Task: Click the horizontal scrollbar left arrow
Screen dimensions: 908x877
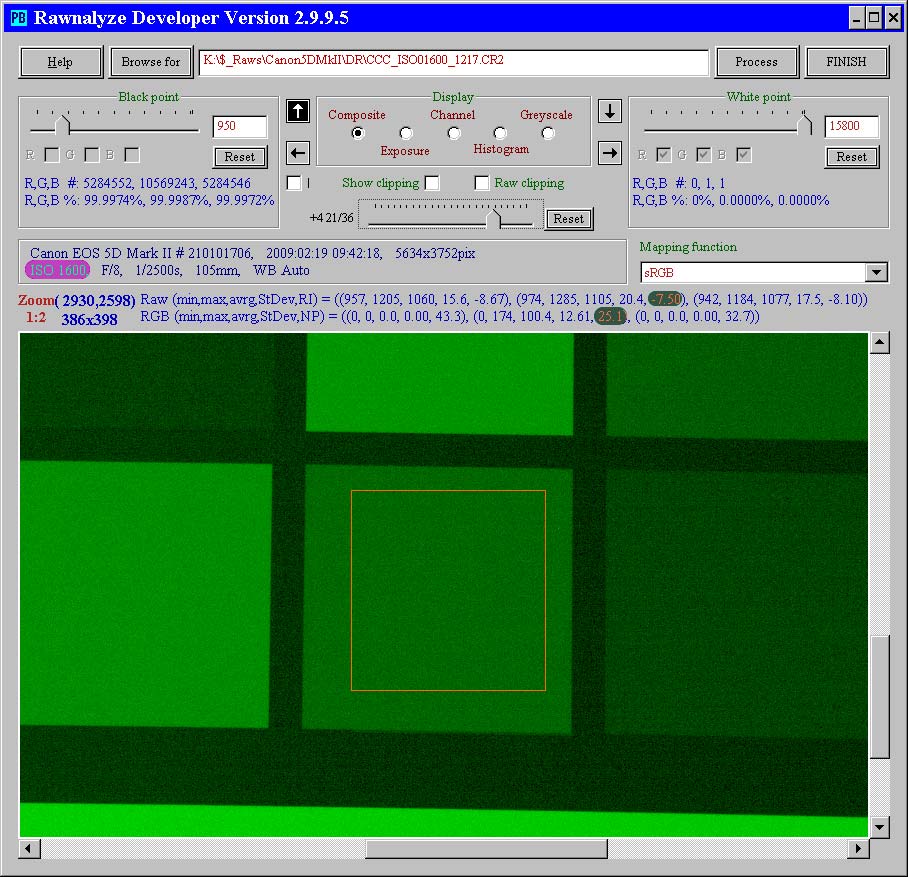Action: [30, 848]
